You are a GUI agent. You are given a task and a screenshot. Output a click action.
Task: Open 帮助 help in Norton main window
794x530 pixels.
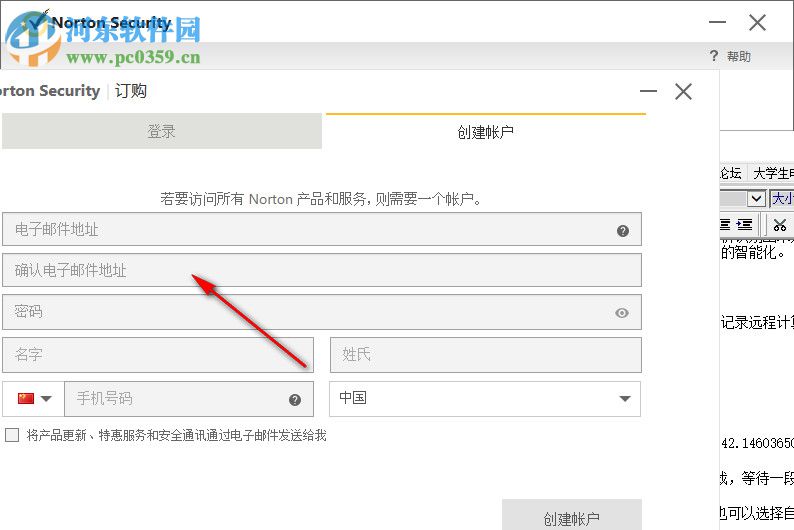(739, 56)
